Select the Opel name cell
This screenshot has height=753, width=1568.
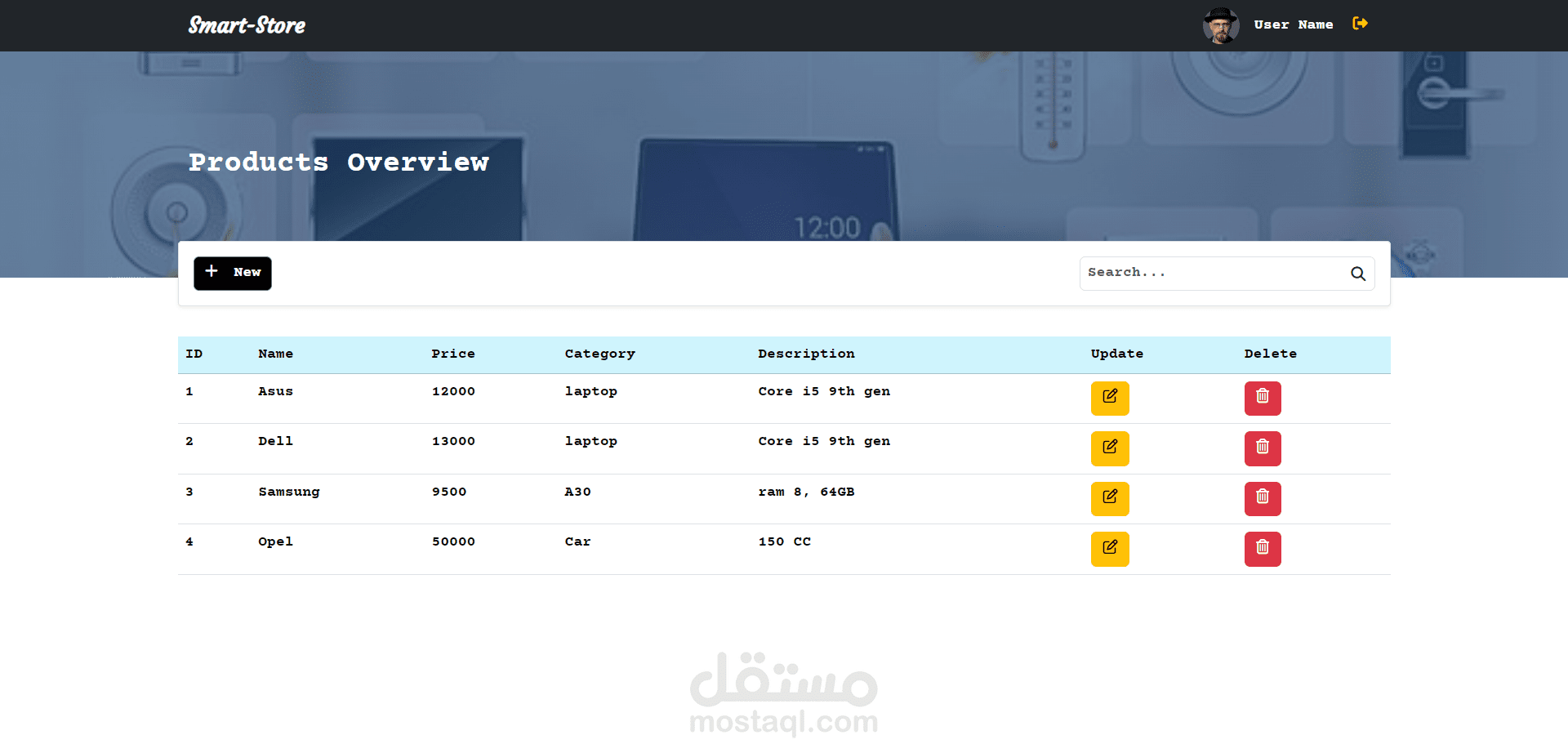point(276,541)
